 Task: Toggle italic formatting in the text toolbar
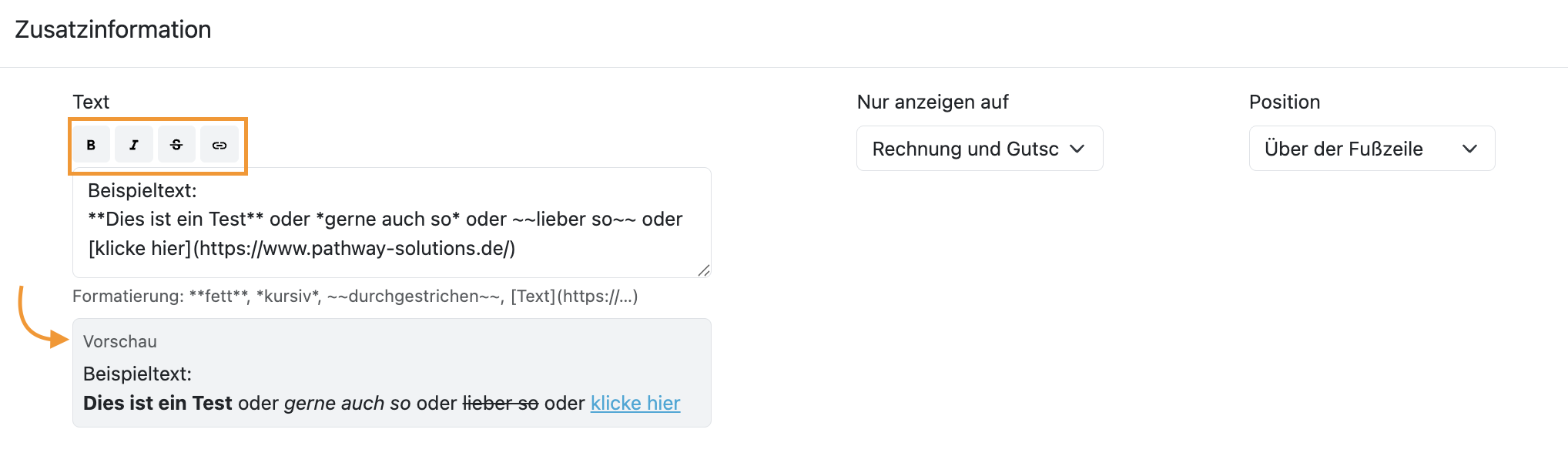134,145
